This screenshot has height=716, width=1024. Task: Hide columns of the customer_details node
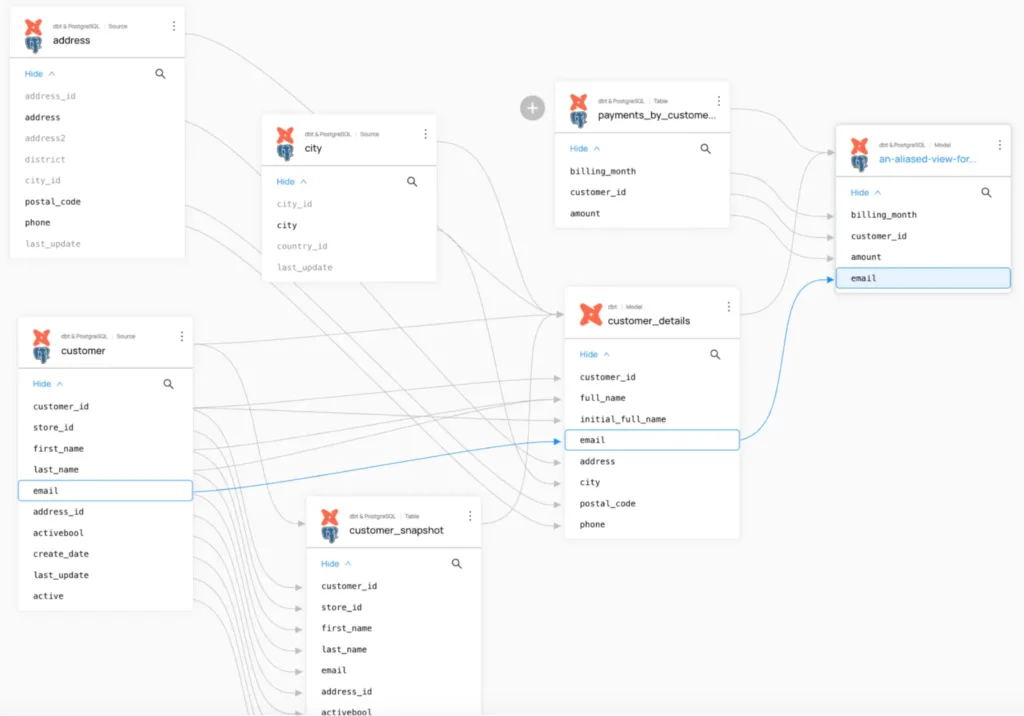pos(595,355)
